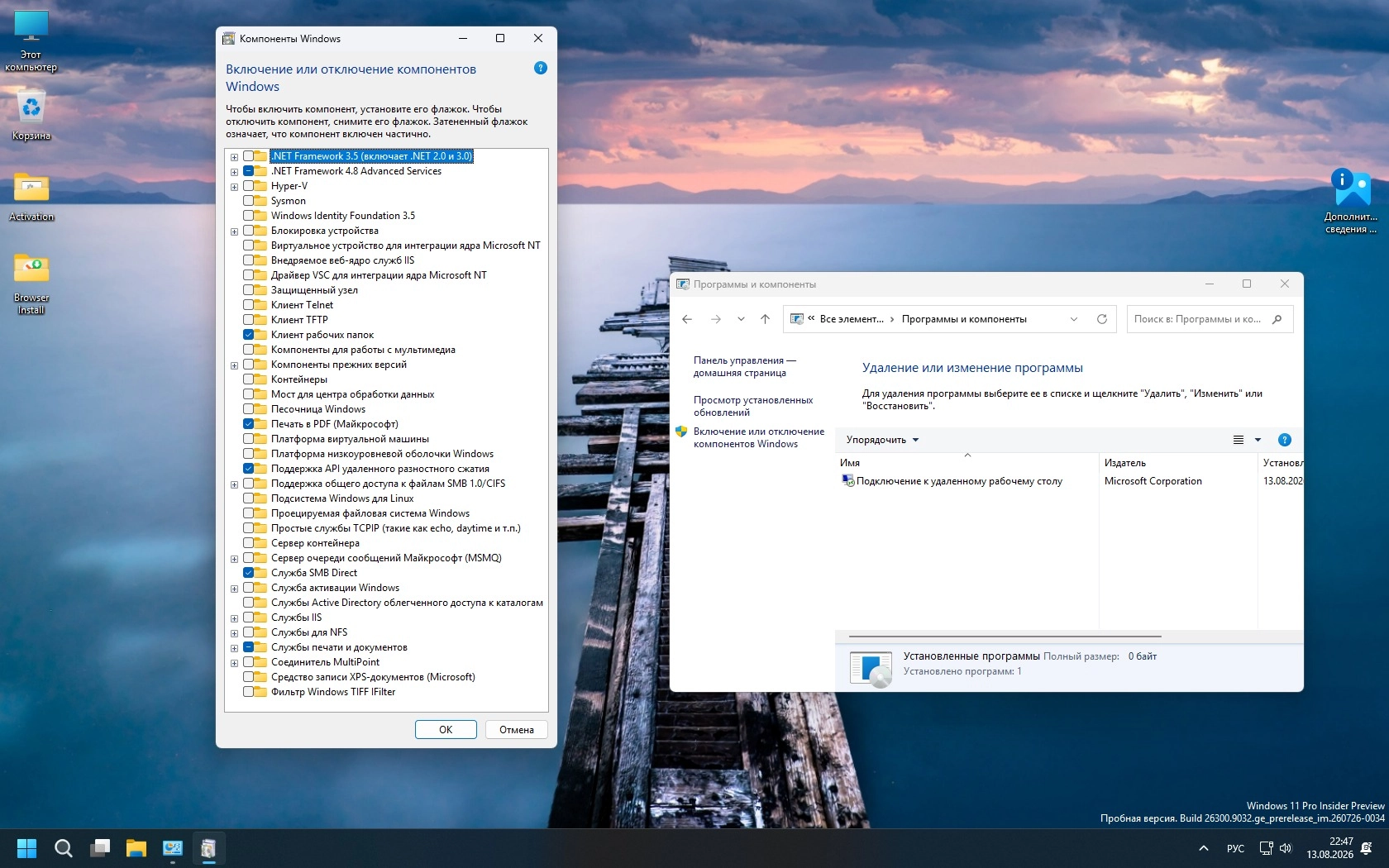Viewport: 1389px width, 868px height.
Task: Expand the Hyper-V tree node
Action: tap(235, 187)
